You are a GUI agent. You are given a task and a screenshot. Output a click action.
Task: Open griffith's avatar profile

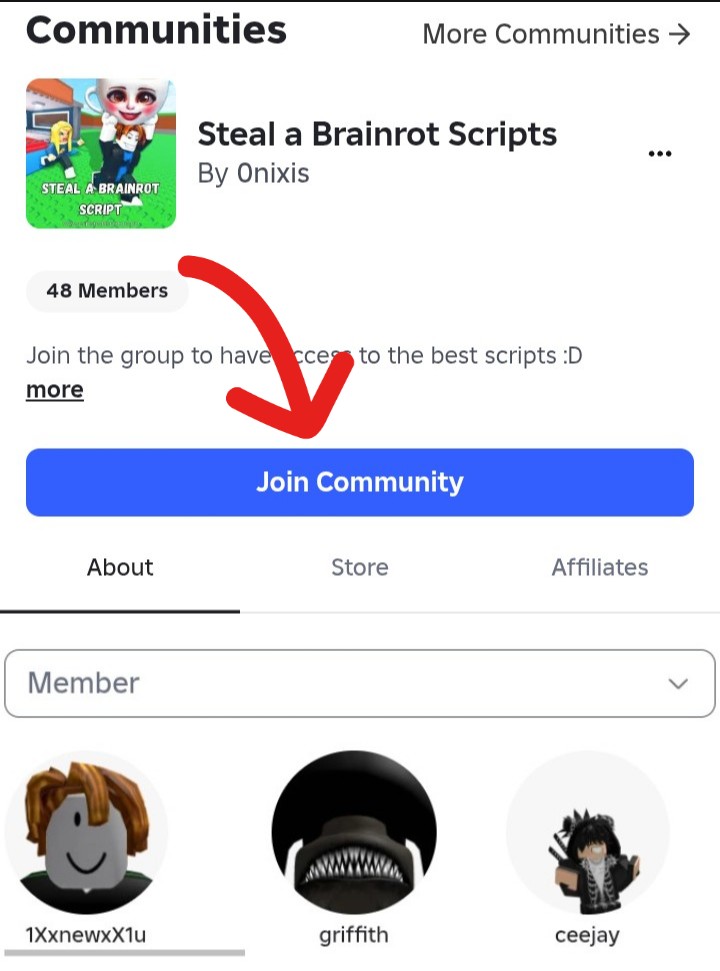354,832
